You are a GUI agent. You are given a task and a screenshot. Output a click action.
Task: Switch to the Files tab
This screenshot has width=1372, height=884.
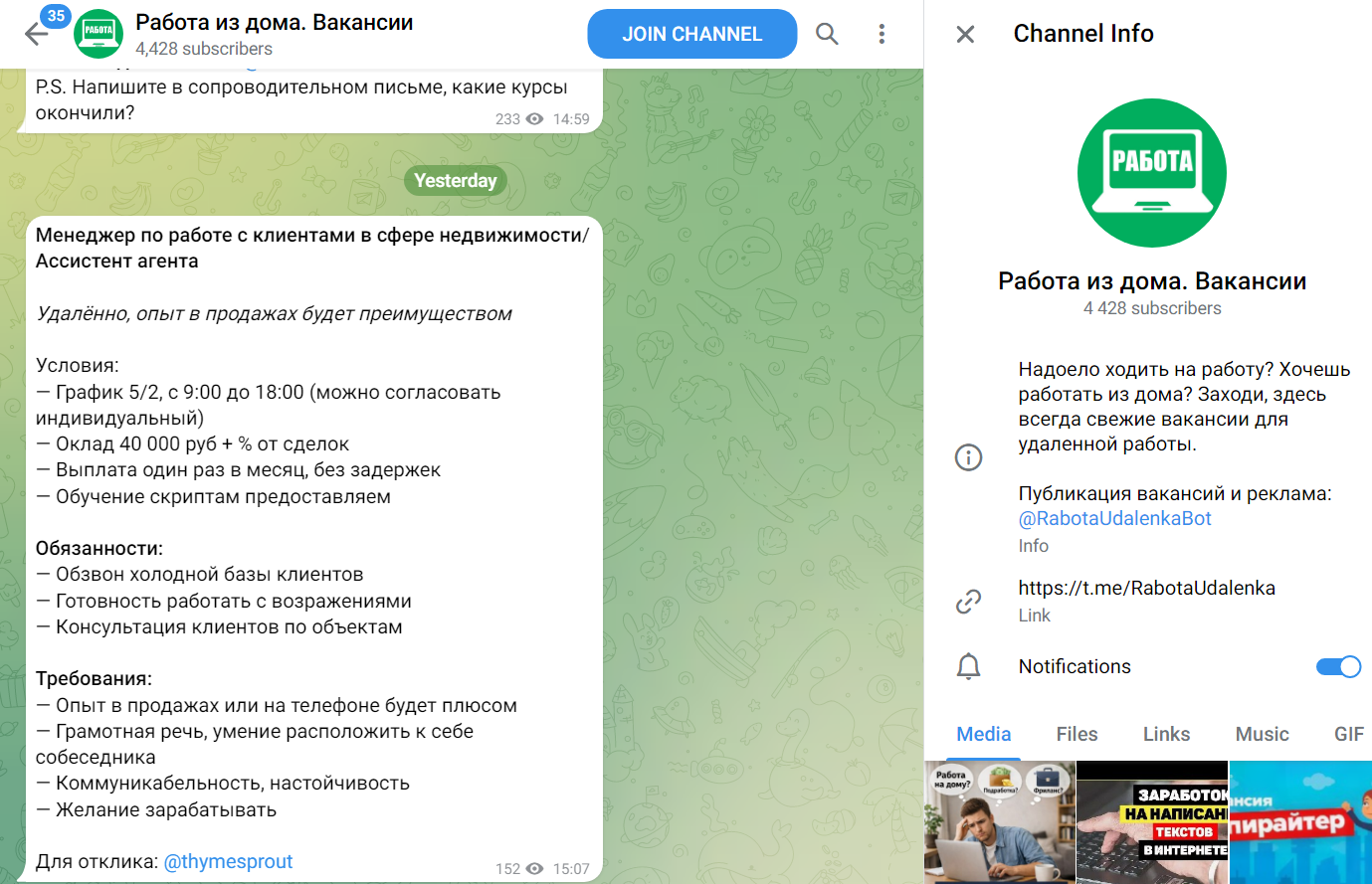point(1078,734)
